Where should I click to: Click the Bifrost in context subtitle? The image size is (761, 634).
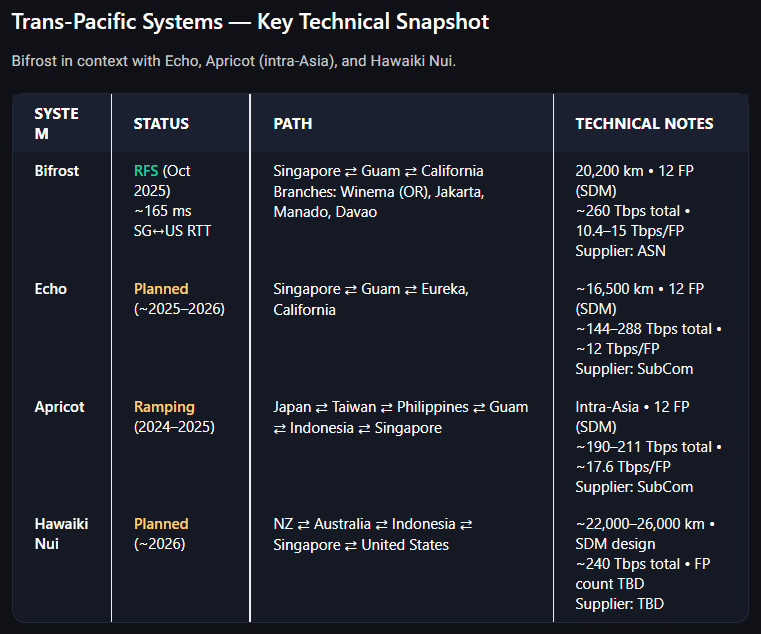point(234,61)
